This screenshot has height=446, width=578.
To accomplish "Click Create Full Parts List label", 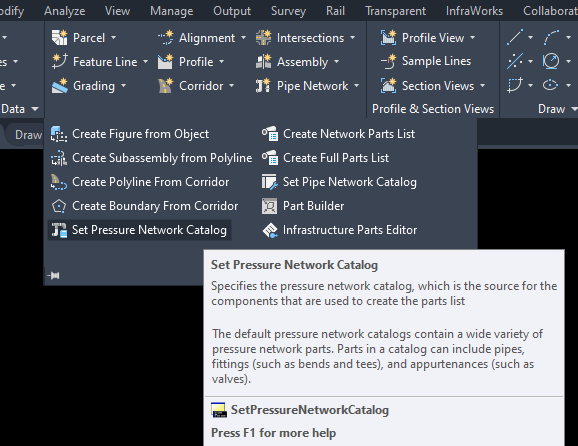I will [336, 158].
